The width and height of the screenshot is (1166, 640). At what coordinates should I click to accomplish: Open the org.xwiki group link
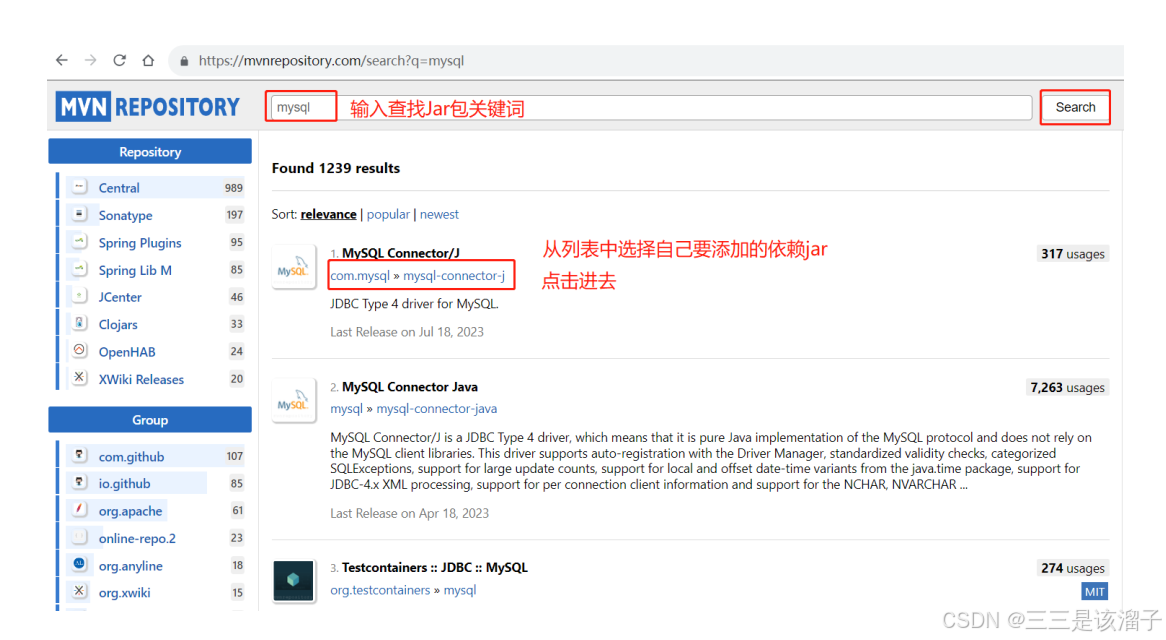pyautogui.click(x=124, y=593)
